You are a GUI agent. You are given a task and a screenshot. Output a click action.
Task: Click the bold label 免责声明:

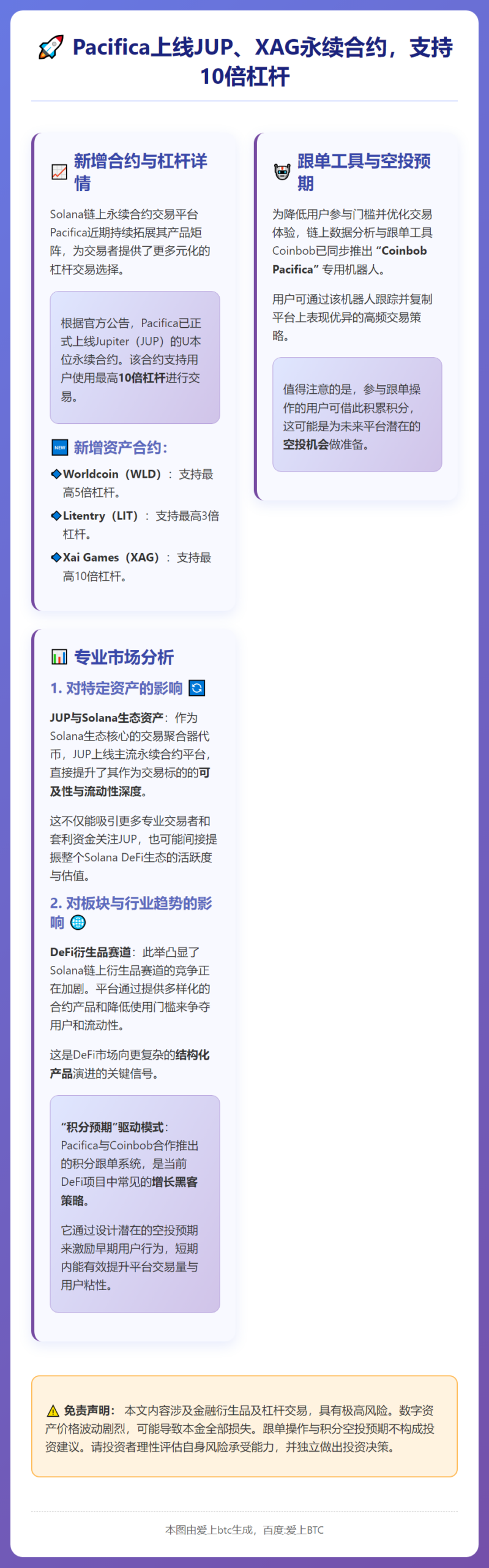pyautogui.click(x=90, y=1411)
